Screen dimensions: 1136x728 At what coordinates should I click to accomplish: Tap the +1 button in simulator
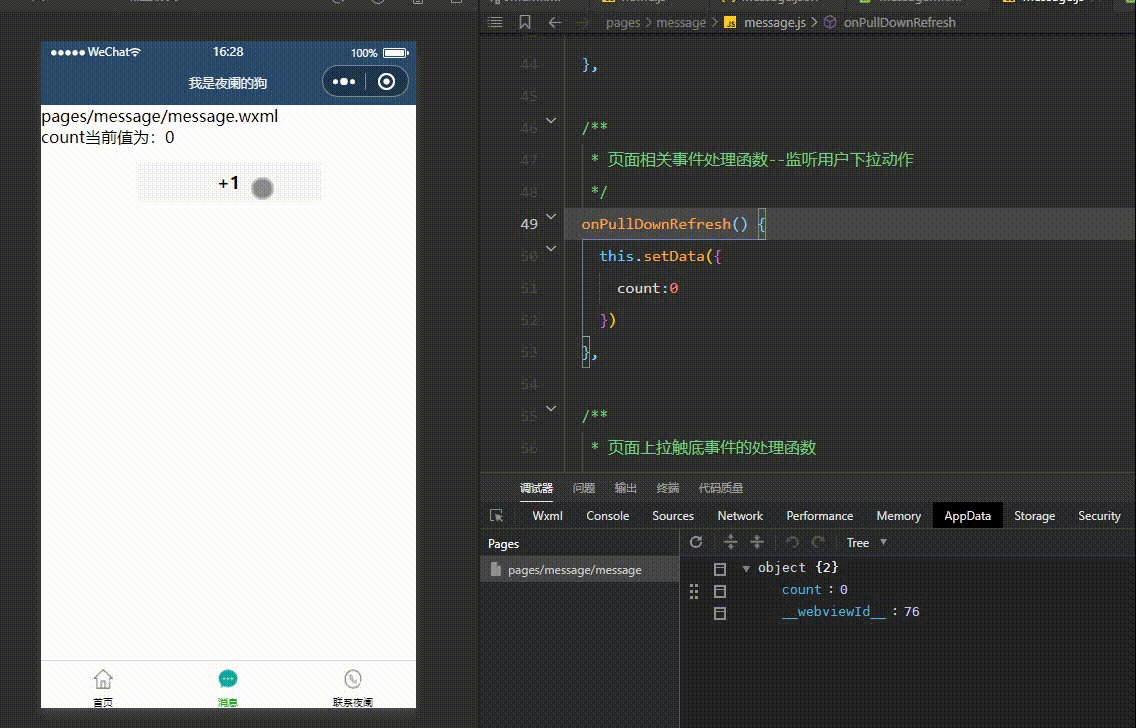229,183
